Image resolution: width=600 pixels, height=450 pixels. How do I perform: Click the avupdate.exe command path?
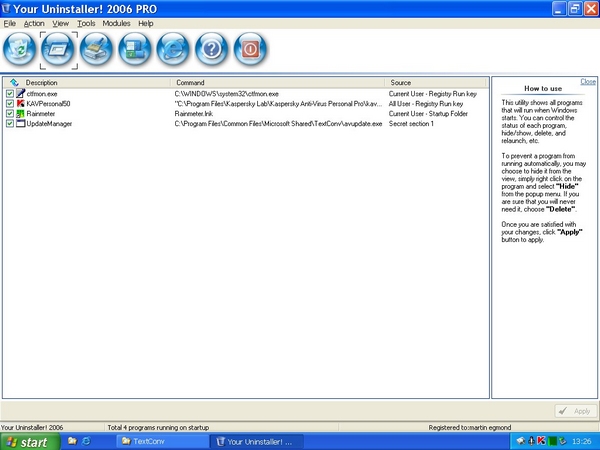click(278, 124)
